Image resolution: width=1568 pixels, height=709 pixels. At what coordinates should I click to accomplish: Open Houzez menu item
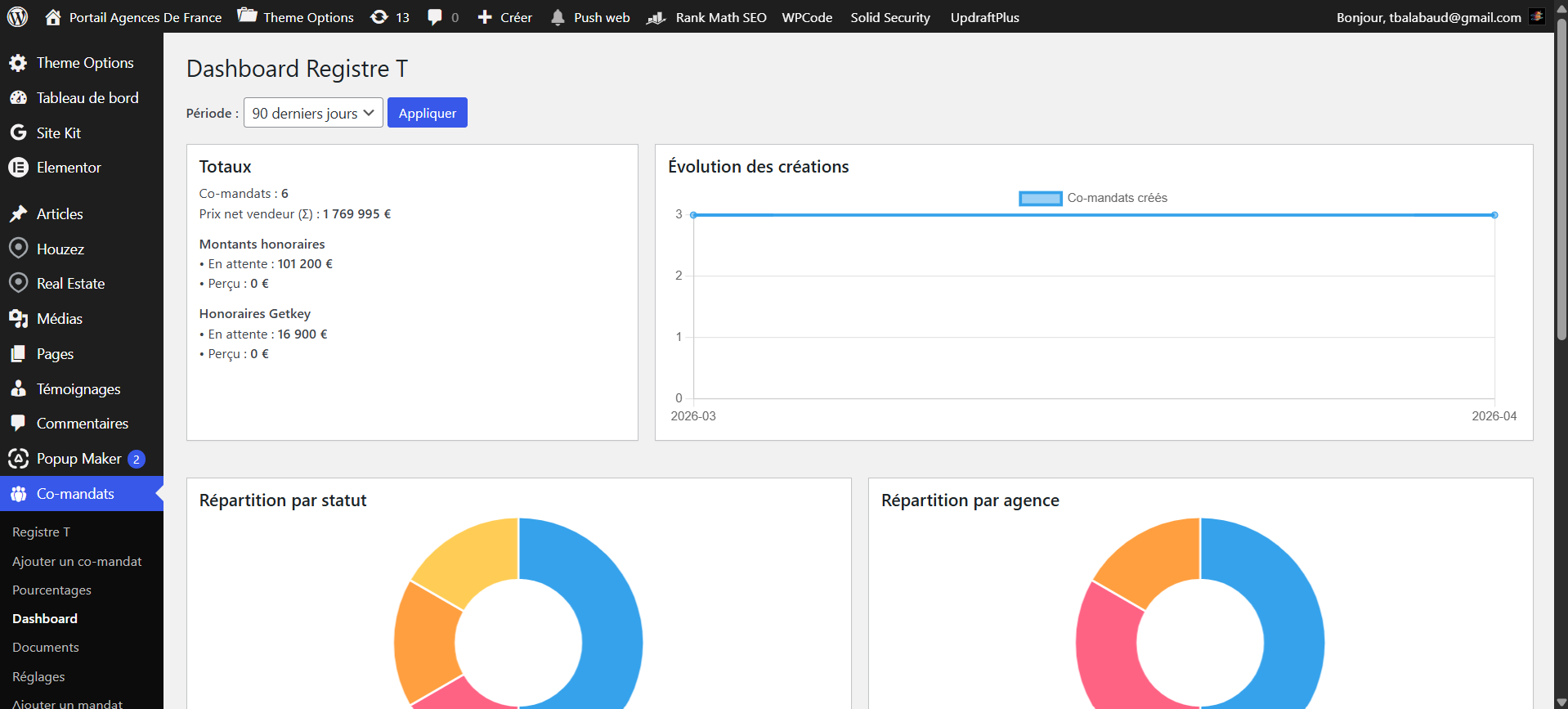click(82, 249)
